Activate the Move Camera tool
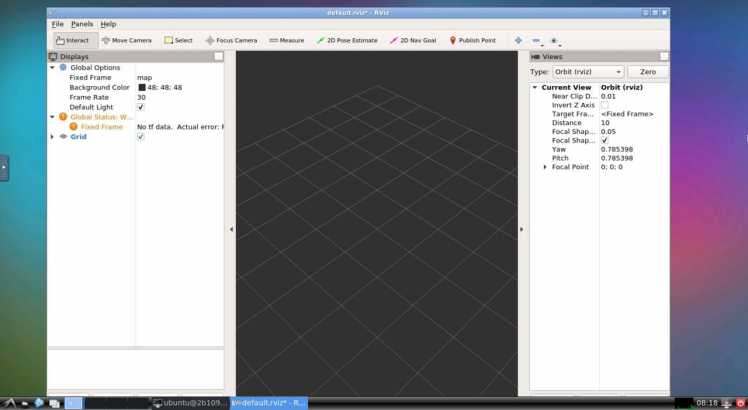Viewport: 748px width, 410px height. (x=126, y=40)
